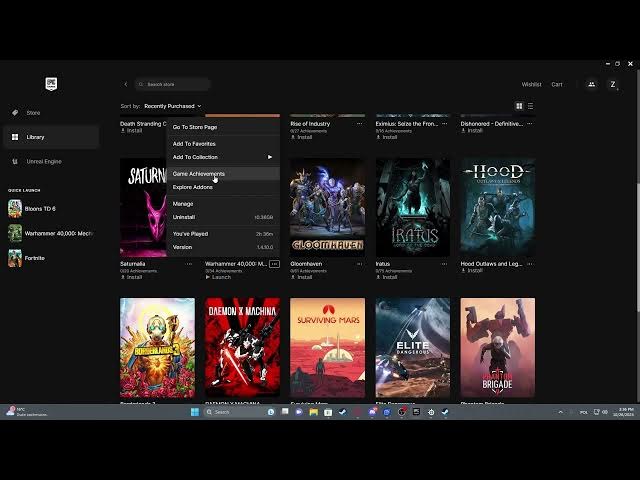Install Gloomhaven
Image resolution: width=640 pixels, height=480 pixels.
click(x=302, y=277)
